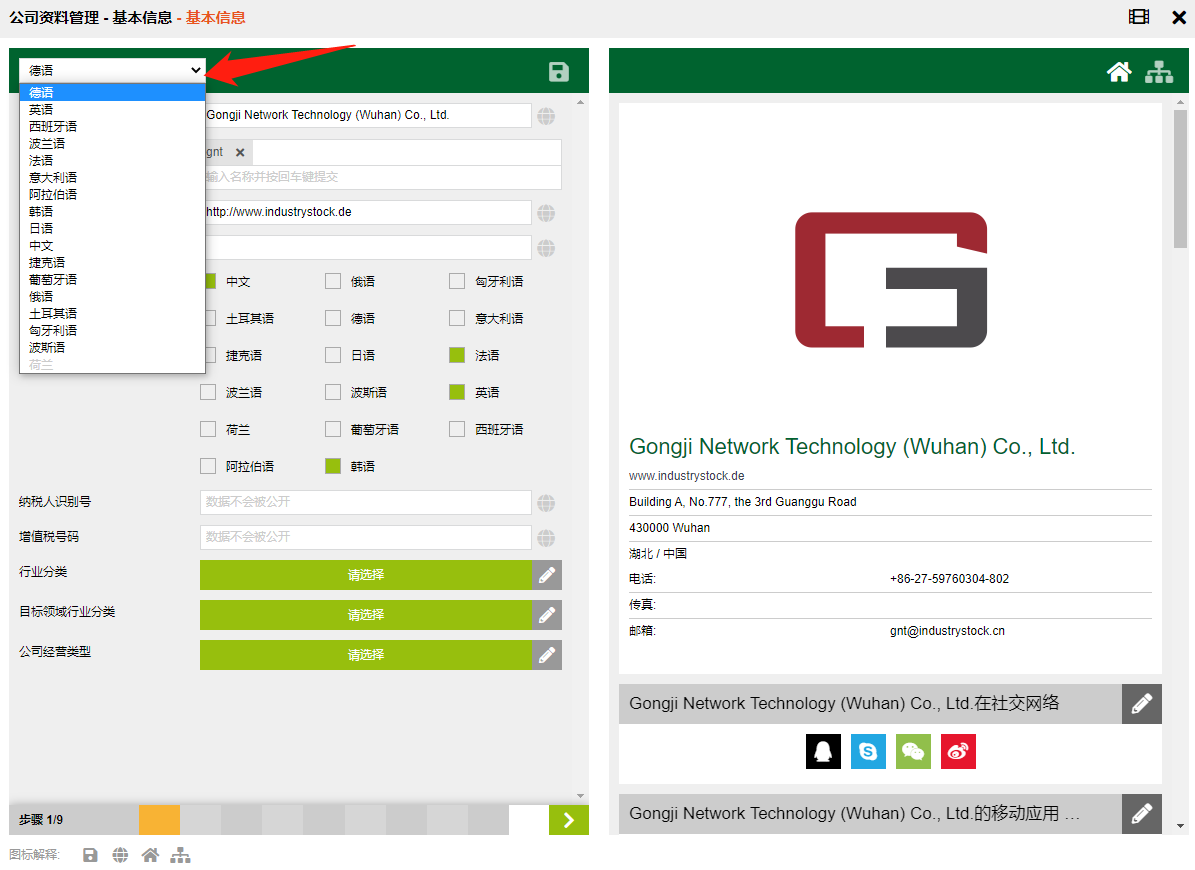Select 英语 from the language list
The width and height of the screenshot is (1195, 870).
pyautogui.click(x=42, y=110)
